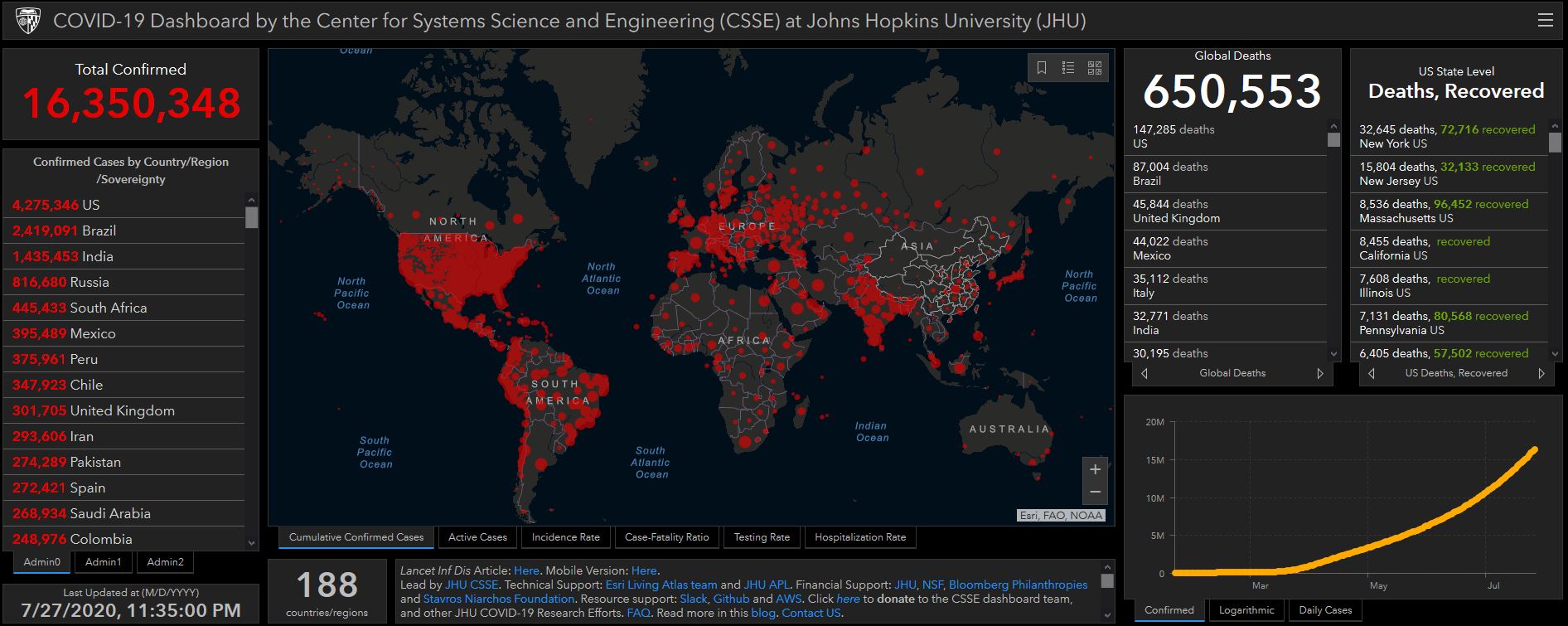
Task: Open the basemap gallery grid icon
Action: [x=1095, y=68]
